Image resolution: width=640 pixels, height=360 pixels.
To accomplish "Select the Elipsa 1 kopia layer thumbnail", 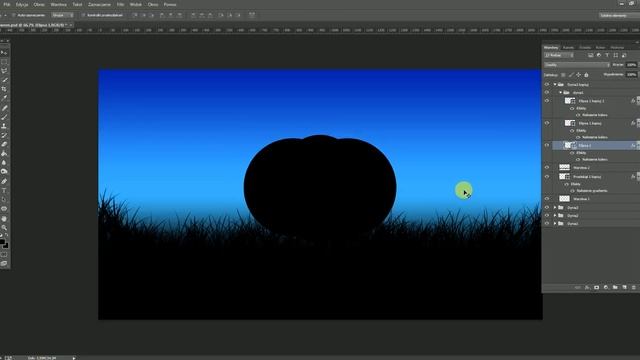I will pos(570,123).
